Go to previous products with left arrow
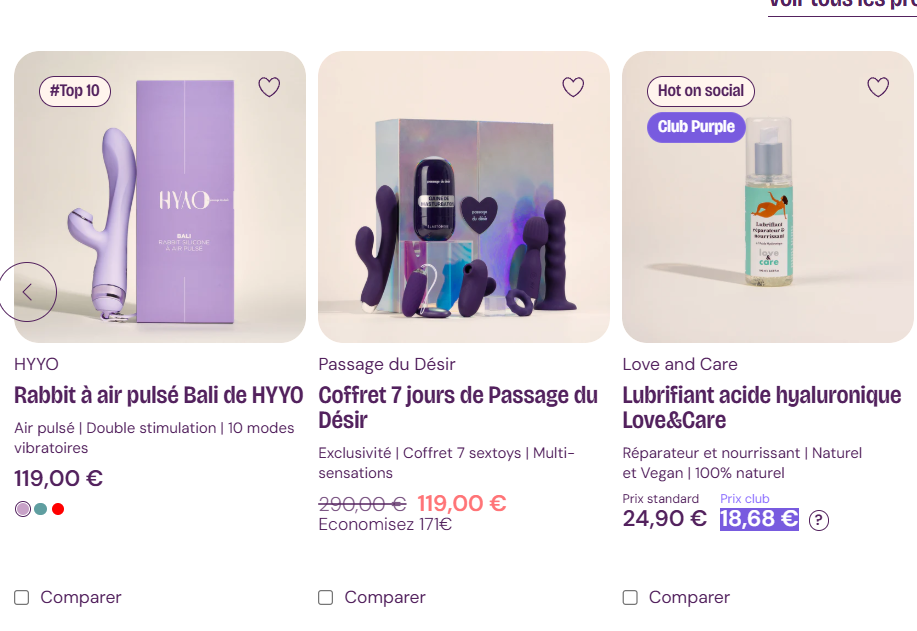 coord(28,292)
